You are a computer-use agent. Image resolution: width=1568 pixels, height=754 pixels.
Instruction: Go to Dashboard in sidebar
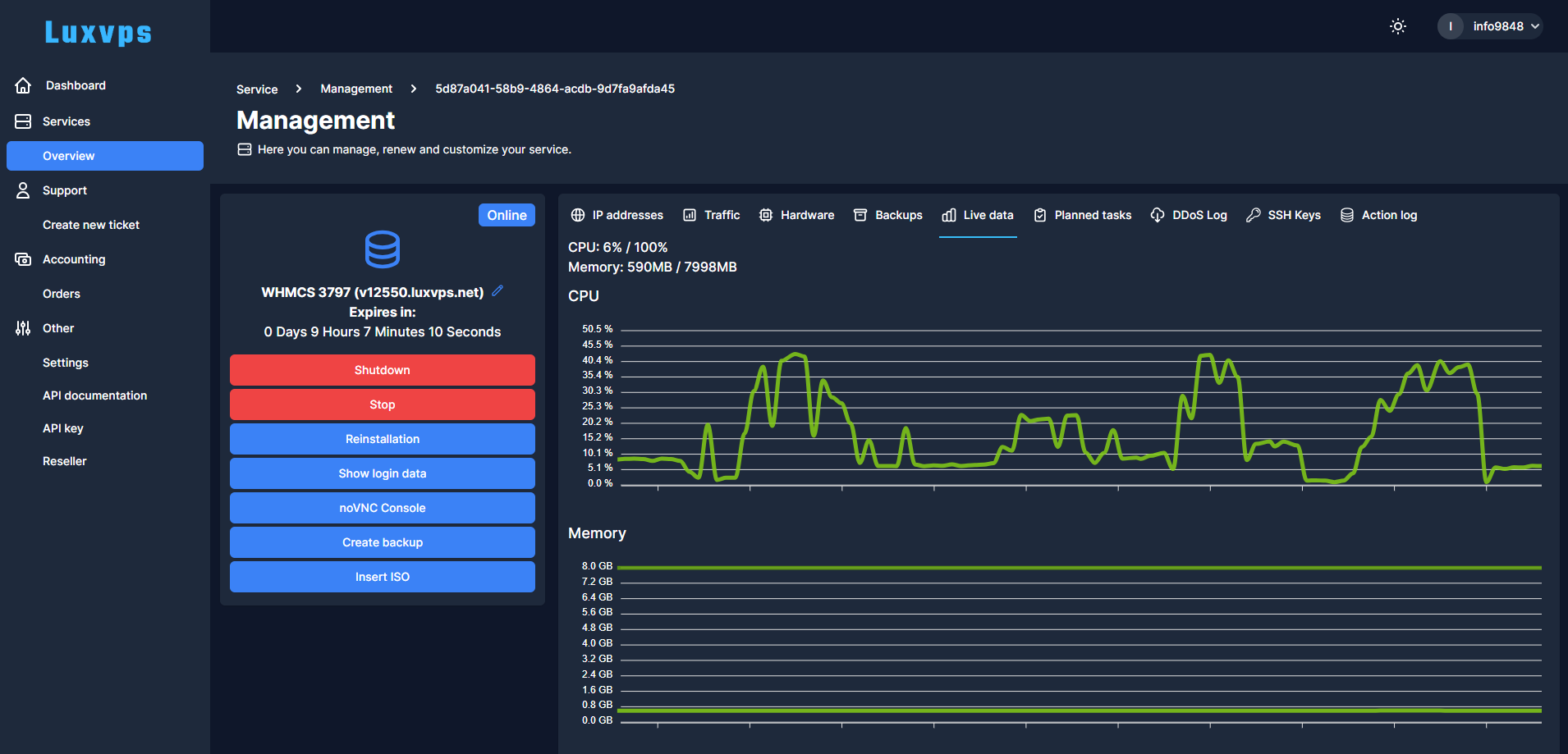click(x=105, y=85)
